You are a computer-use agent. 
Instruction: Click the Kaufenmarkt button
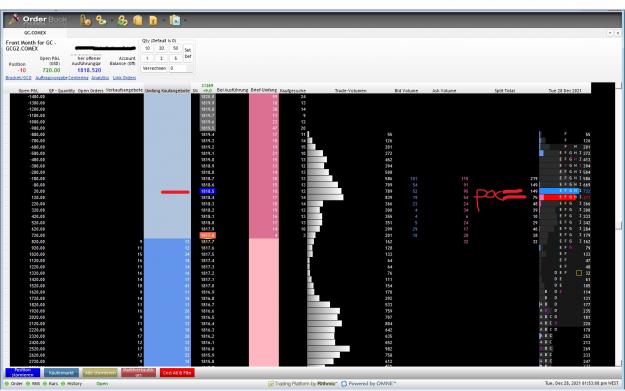(61, 373)
